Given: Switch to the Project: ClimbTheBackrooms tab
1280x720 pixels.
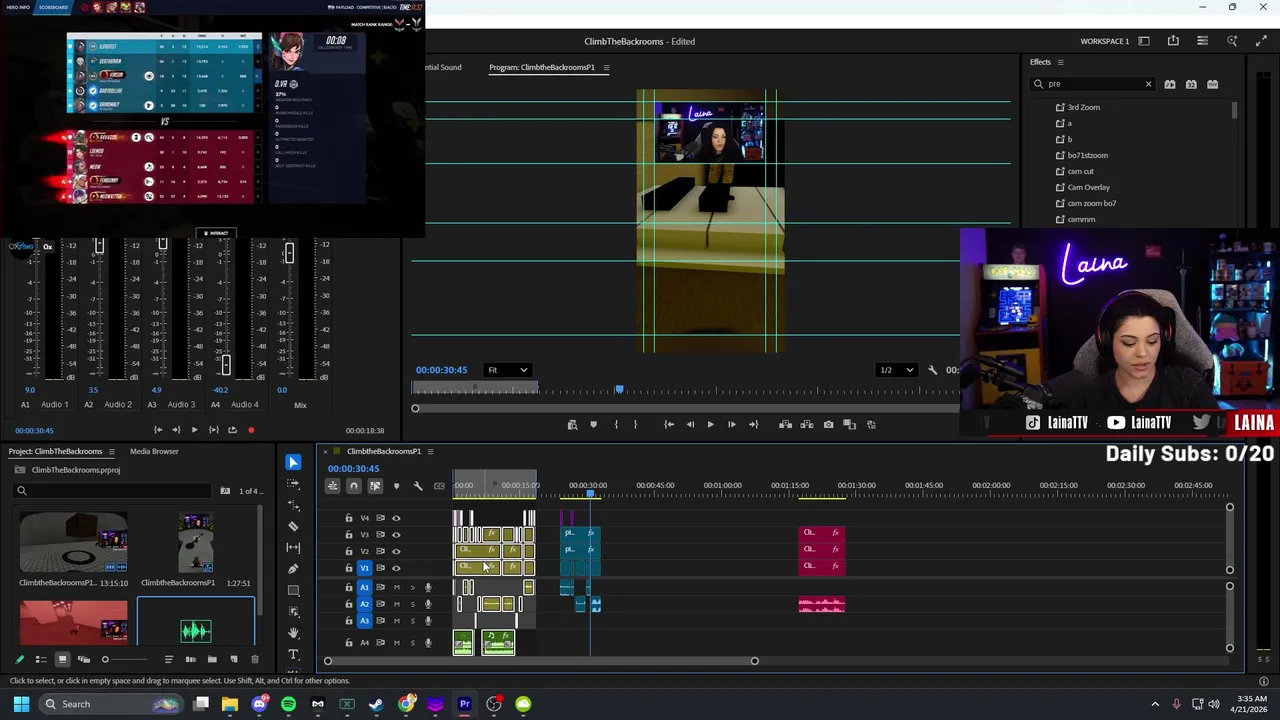Looking at the screenshot, I should 55,452.
